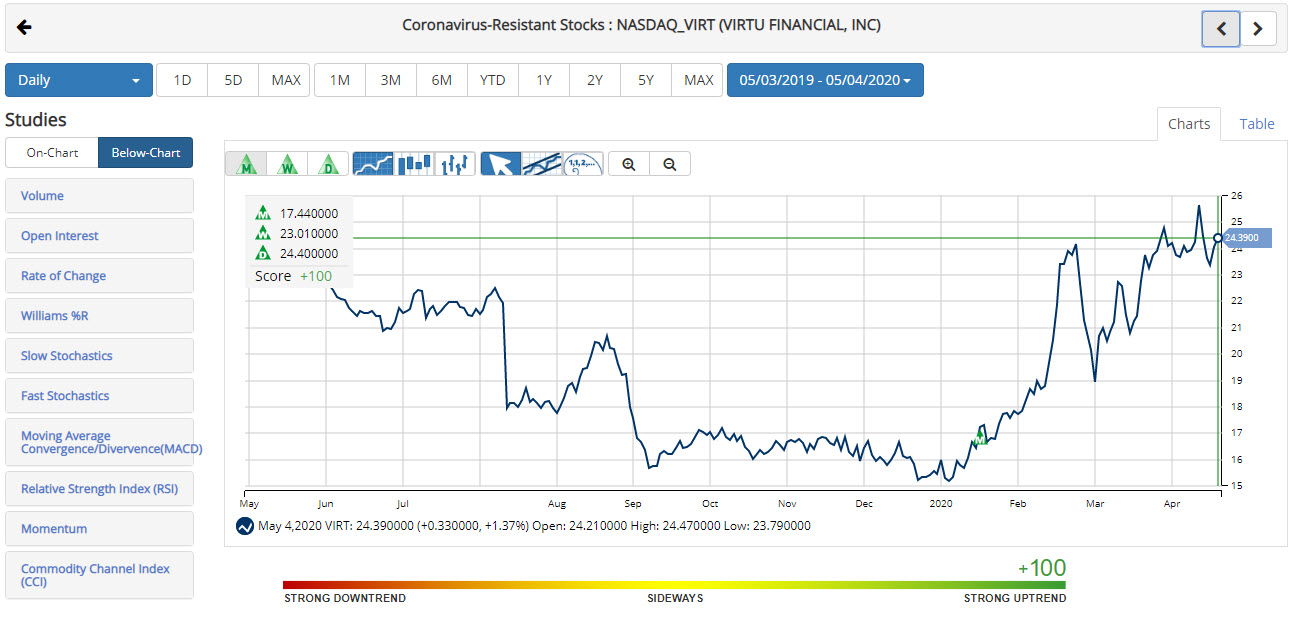Image resolution: width=1297 pixels, height=625 pixels.
Task: Click the daily triangle icon beside 24.400000
Action: pyautogui.click(x=263, y=253)
